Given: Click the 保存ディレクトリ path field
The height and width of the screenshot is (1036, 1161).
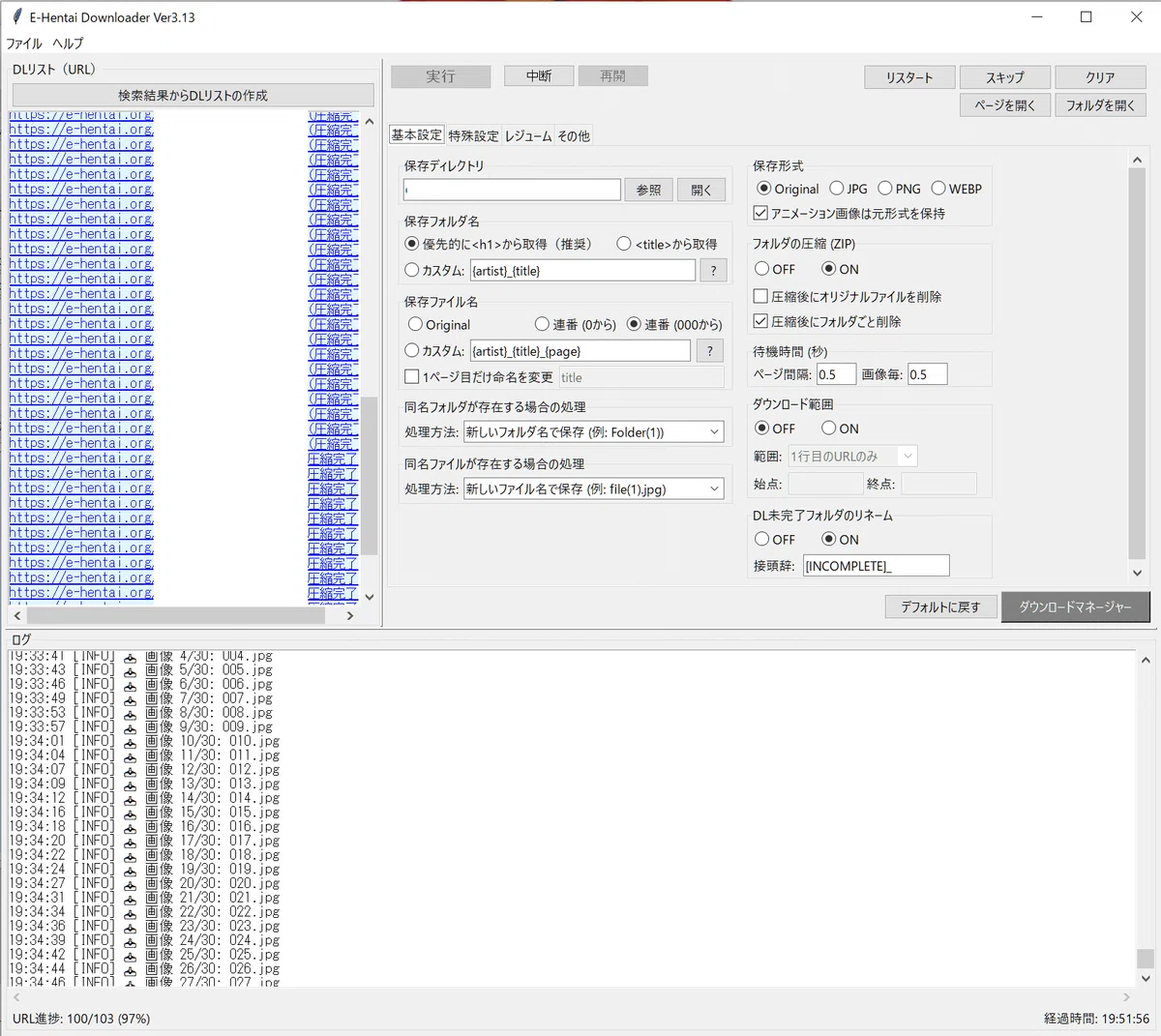Looking at the screenshot, I should coord(512,190).
